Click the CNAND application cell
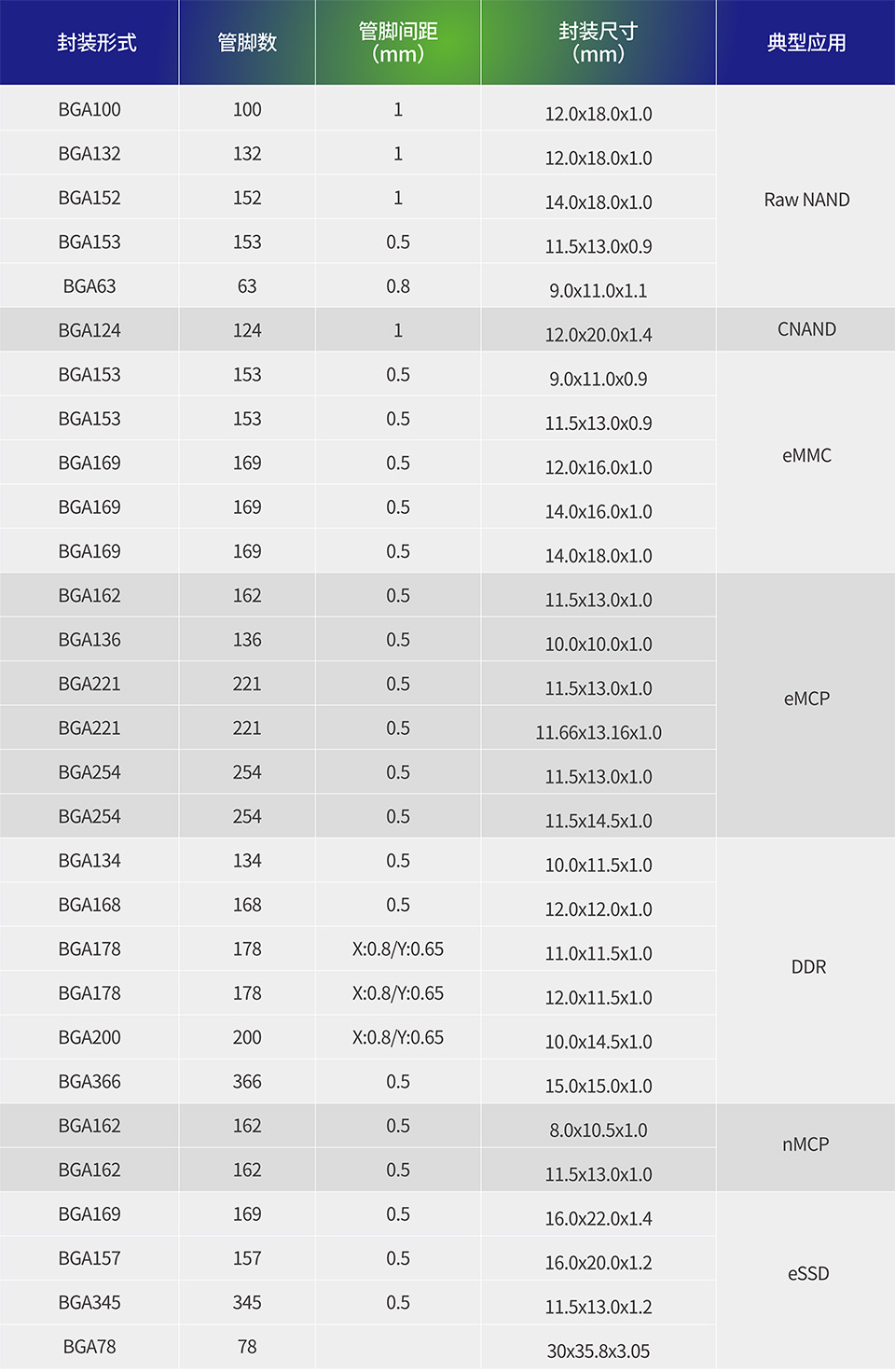895x1372 pixels. point(806,329)
